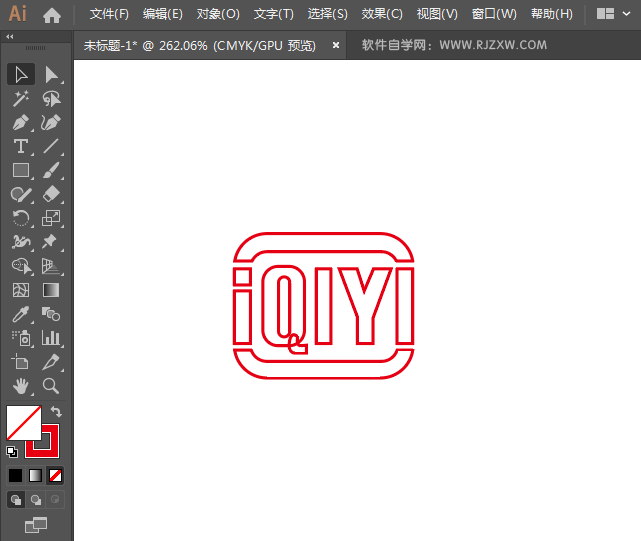
Task: Select the Magic Wand tool
Action: 21,99
